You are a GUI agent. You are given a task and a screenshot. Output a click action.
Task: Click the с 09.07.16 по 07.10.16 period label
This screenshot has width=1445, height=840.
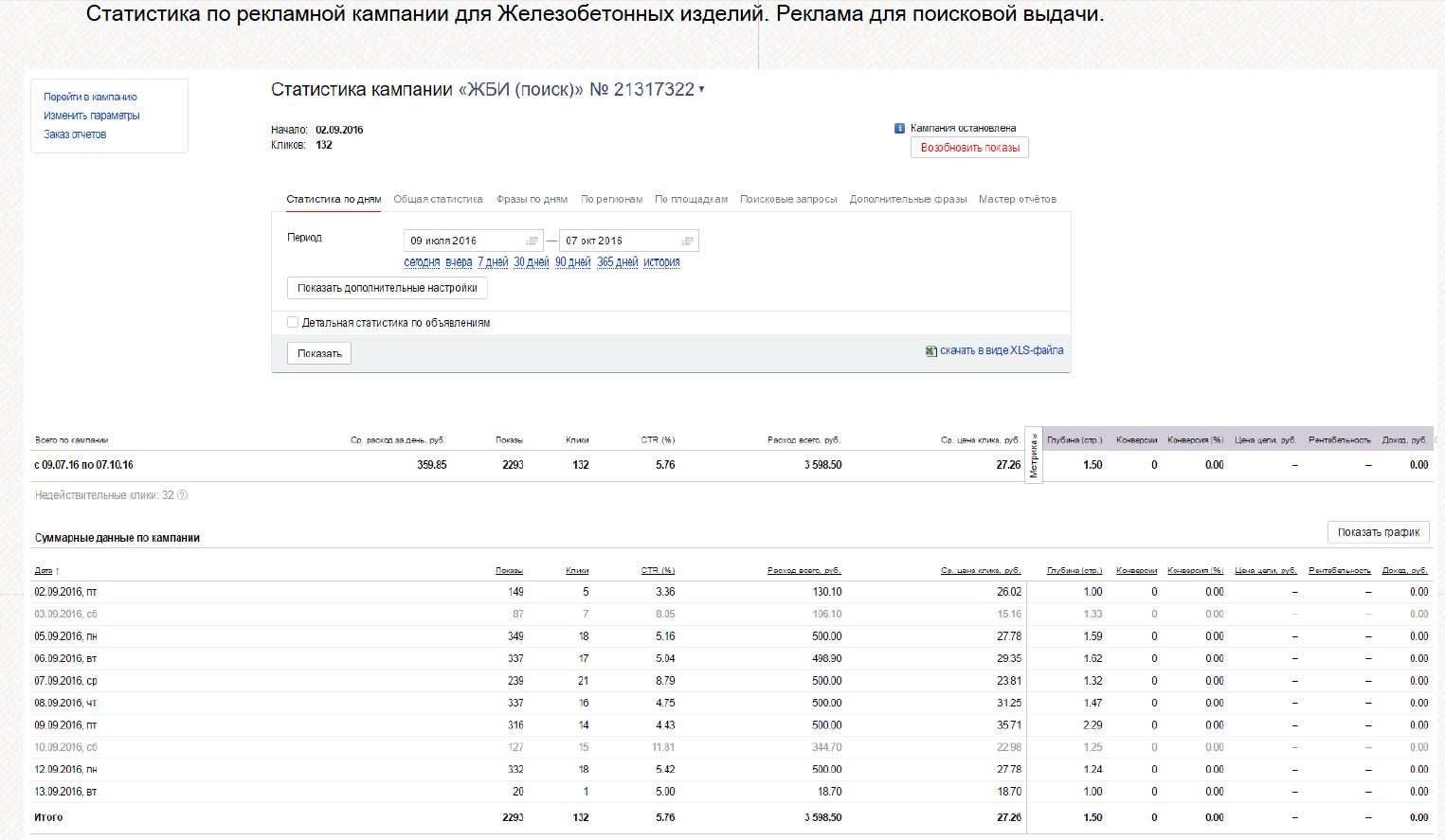click(83, 465)
